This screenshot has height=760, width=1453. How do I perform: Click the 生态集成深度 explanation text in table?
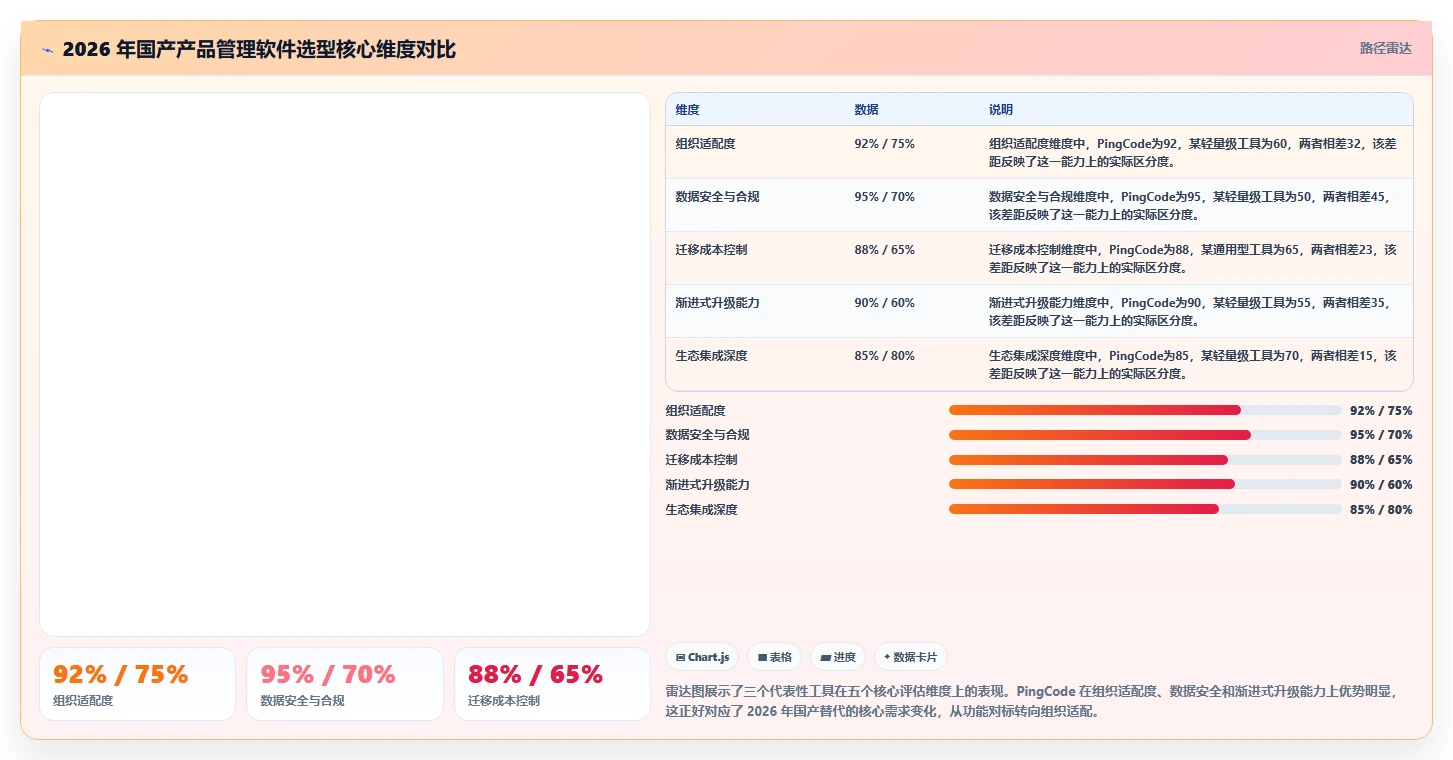tap(1193, 365)
